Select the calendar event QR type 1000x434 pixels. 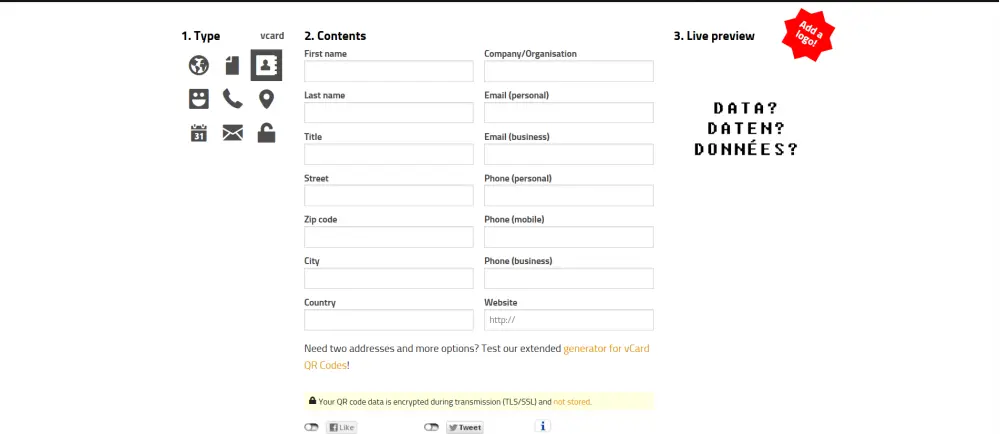(x=199, y=132)
